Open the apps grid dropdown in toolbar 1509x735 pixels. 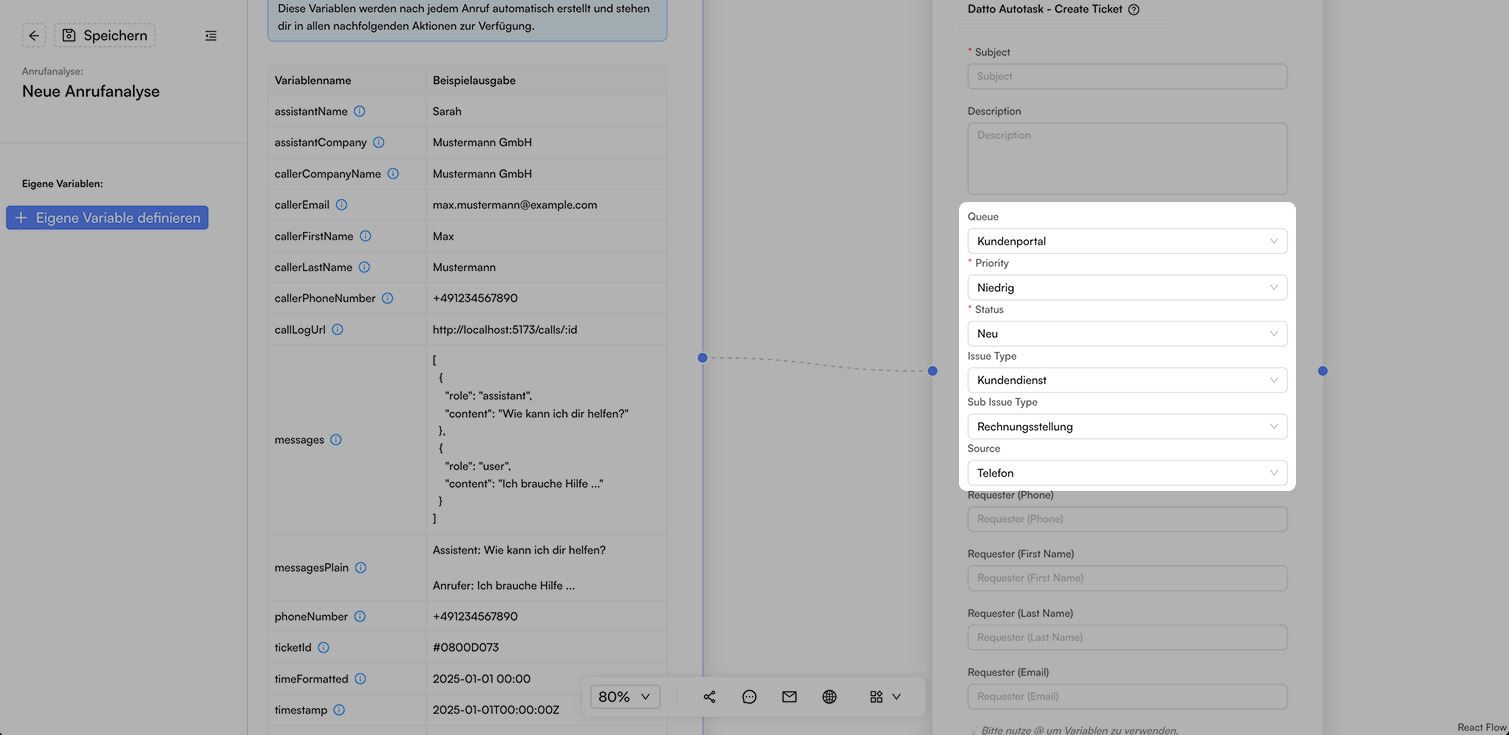[x=885, y=697]
